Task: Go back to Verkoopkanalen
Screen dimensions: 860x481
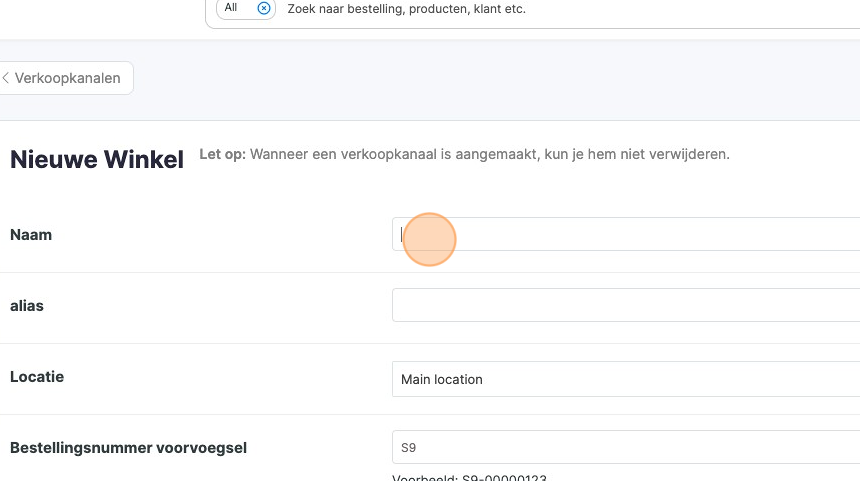Action: point(66,78)
